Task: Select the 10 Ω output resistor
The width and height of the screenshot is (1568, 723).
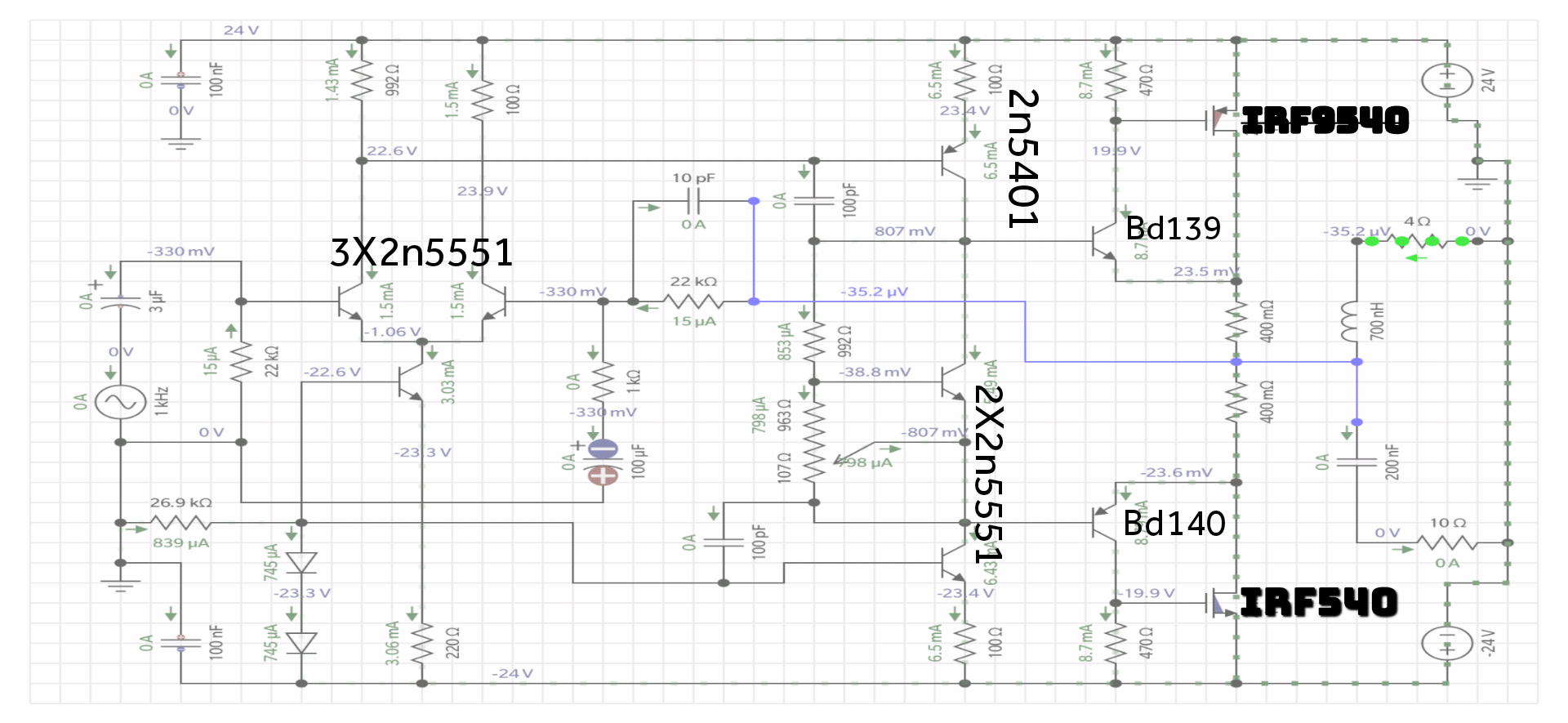Action: pyautogui.click(x=1446, y=542)
